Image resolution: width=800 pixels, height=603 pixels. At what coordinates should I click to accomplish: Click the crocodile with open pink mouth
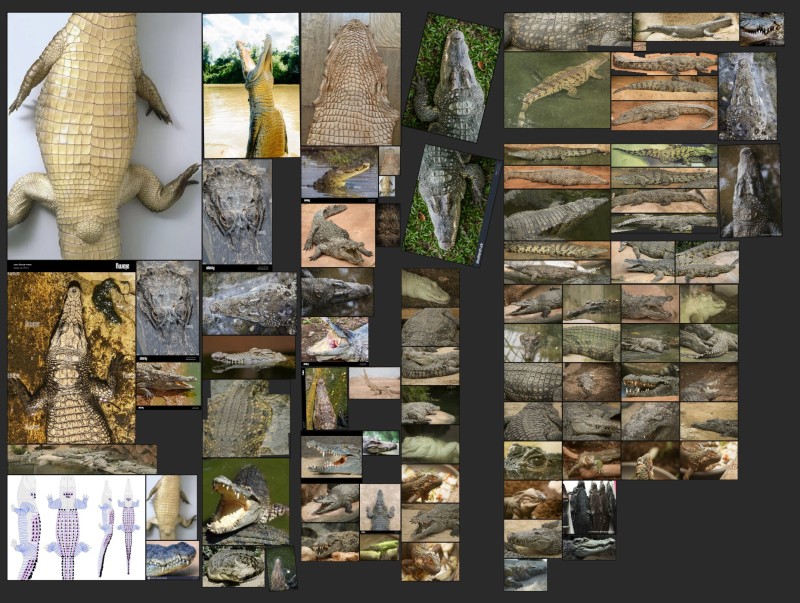pyautogui.click(x=335, y=340)
